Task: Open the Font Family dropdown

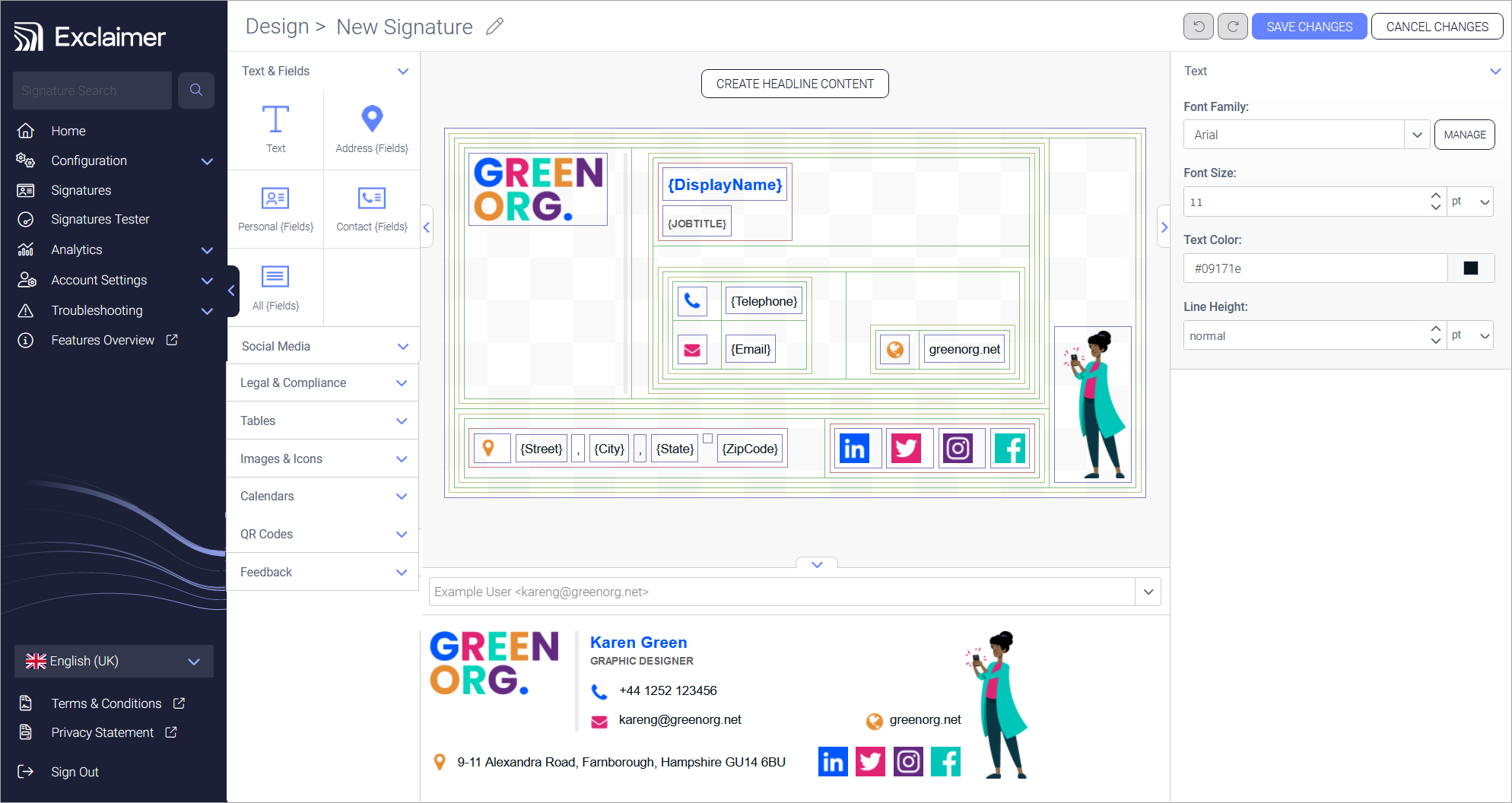Action: tap(1417, 135)
